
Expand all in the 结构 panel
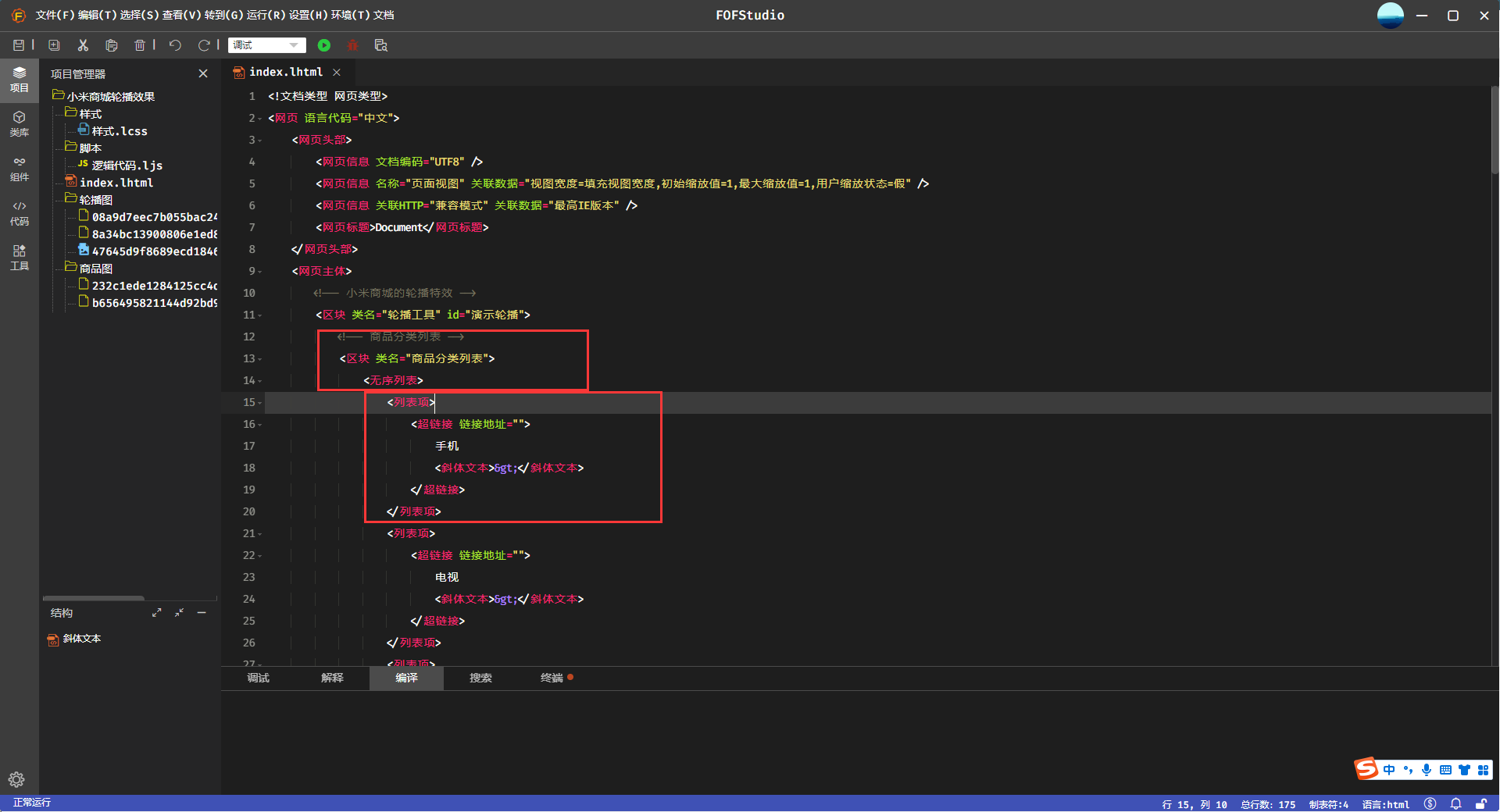[x=157, y=613]
